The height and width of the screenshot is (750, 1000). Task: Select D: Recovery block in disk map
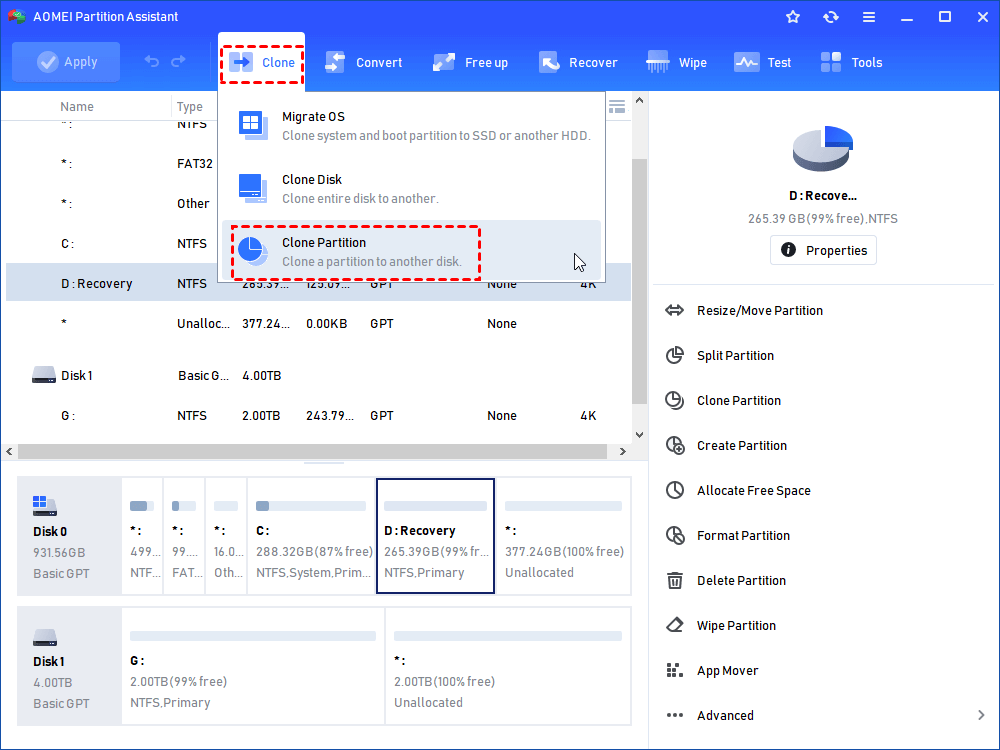436,536
